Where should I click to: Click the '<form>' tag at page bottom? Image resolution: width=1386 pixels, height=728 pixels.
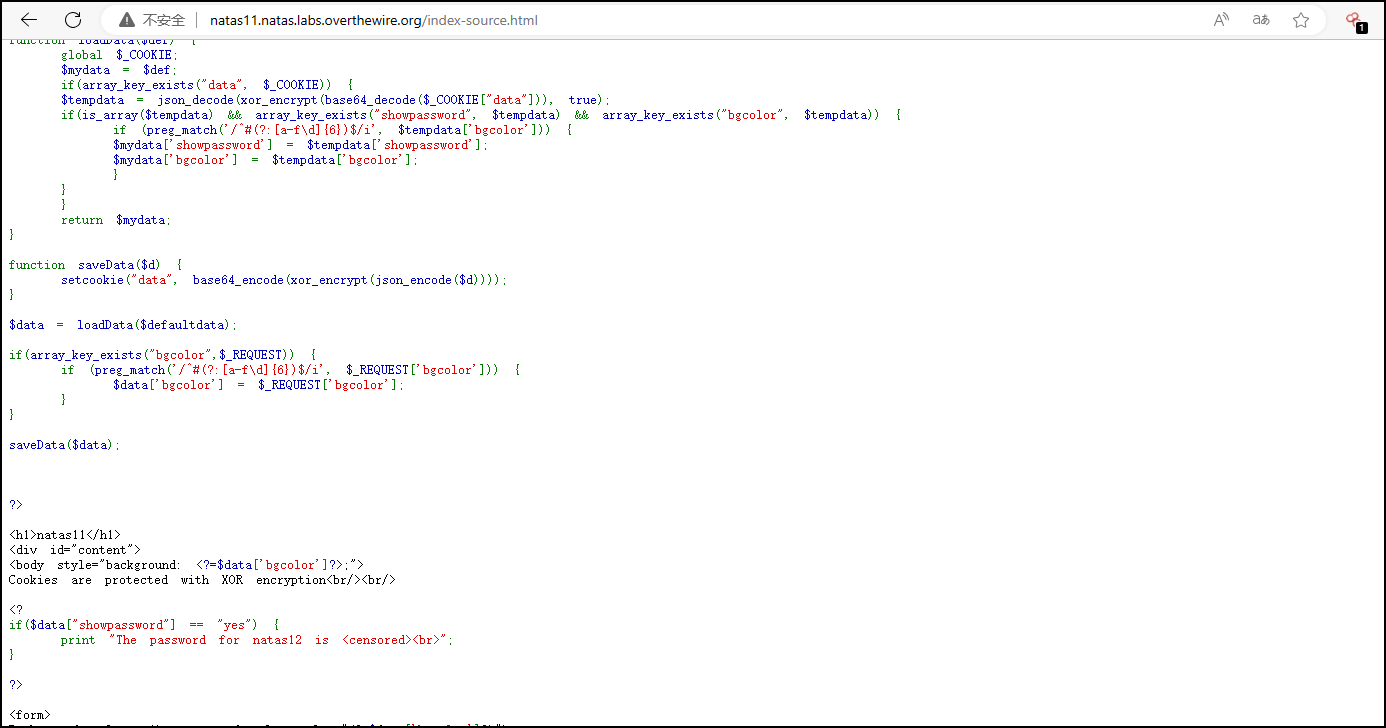pos(29,714)
